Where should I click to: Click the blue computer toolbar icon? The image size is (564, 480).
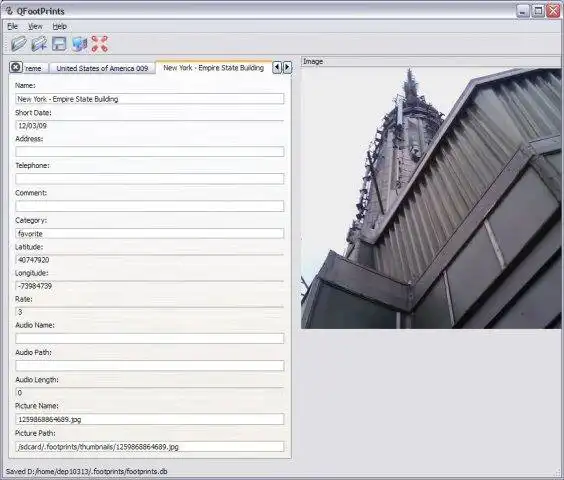79,44
